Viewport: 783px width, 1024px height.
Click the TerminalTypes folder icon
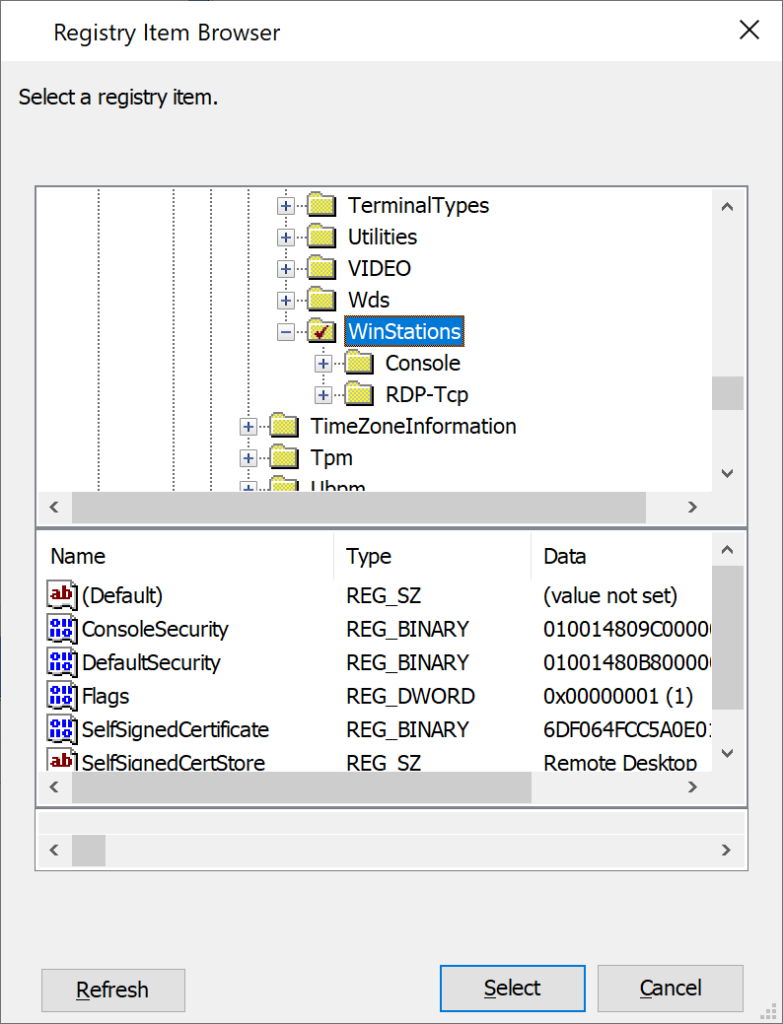click(321, 206)
